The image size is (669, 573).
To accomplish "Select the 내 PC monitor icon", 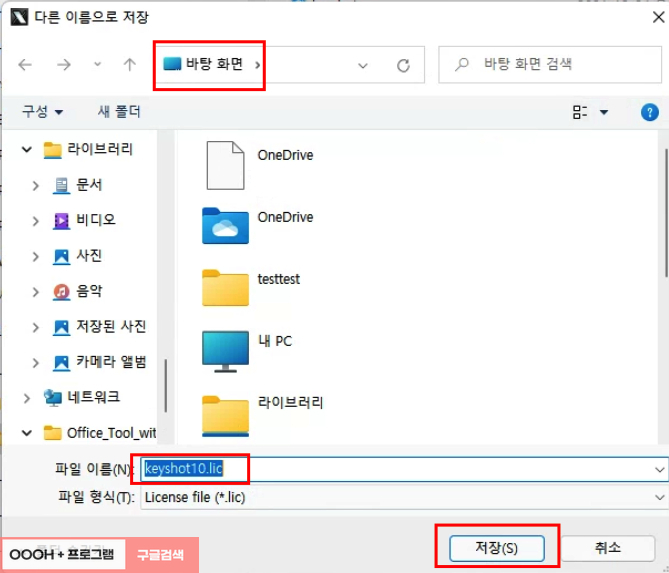I will pyautogui.click(x=225, y=351).
